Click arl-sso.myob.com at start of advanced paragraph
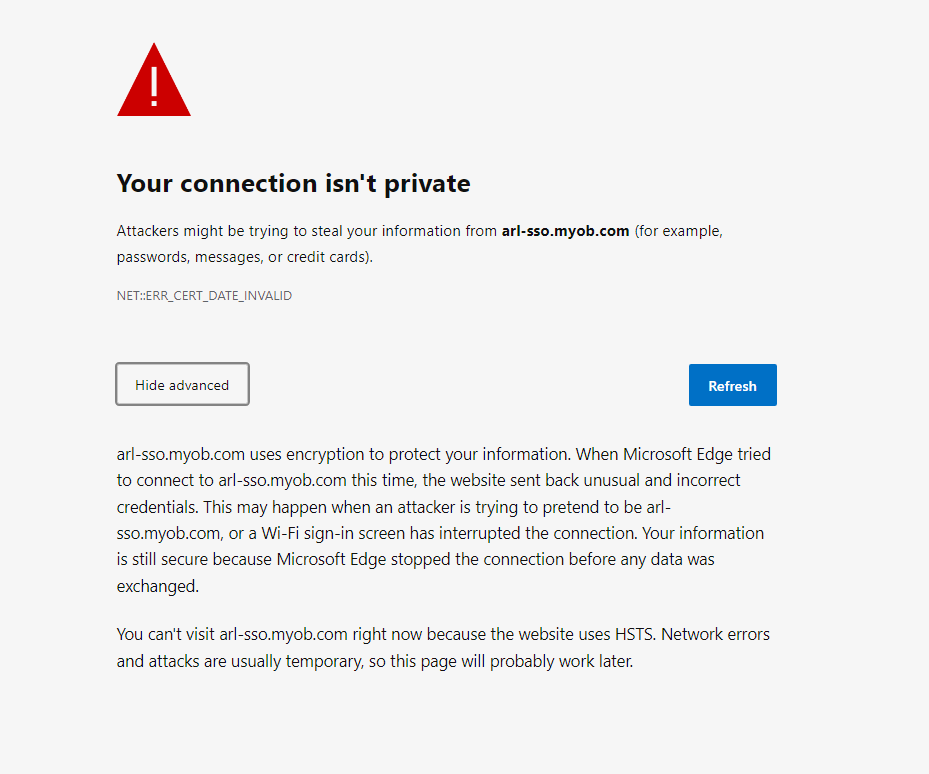Viewport: 929px width, 774px height. pos(181,455)
